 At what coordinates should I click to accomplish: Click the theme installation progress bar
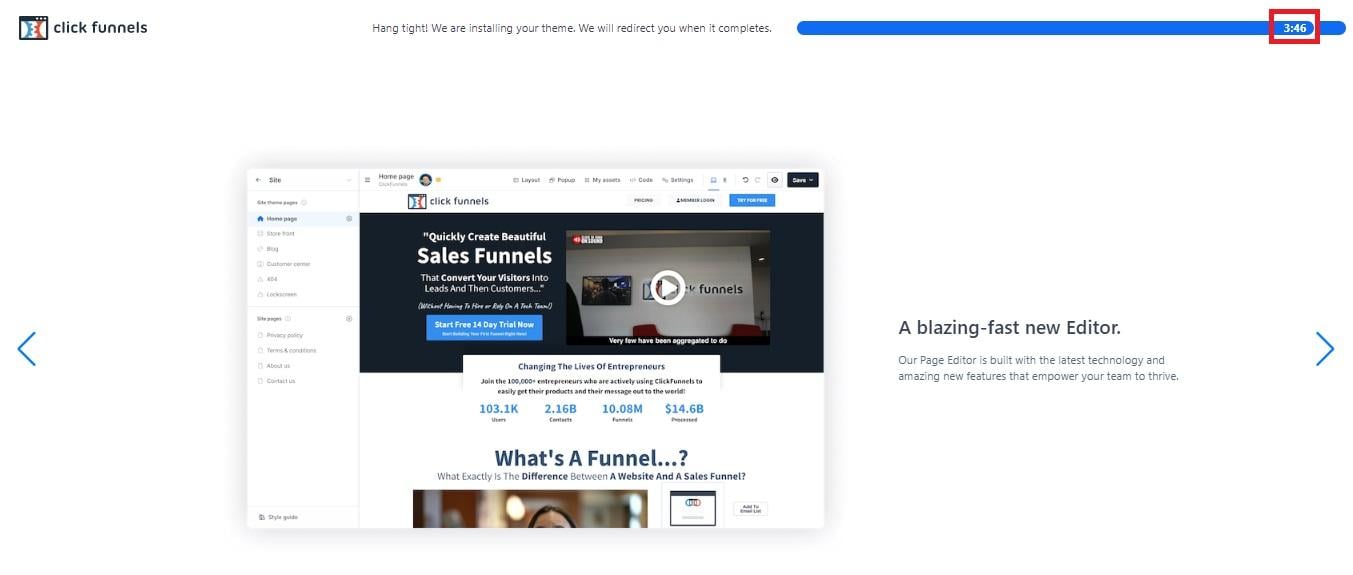pyautogui.click(x=1030, y=28)
